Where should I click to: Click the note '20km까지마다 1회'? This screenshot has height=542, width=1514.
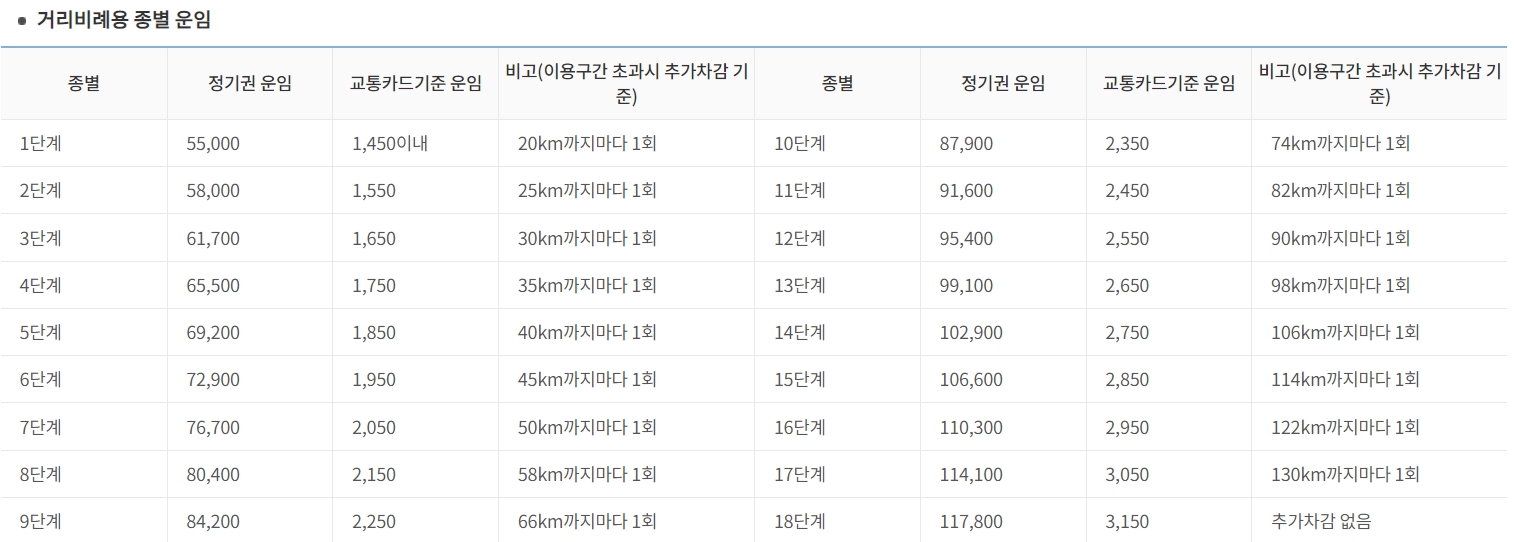(587, 143)
